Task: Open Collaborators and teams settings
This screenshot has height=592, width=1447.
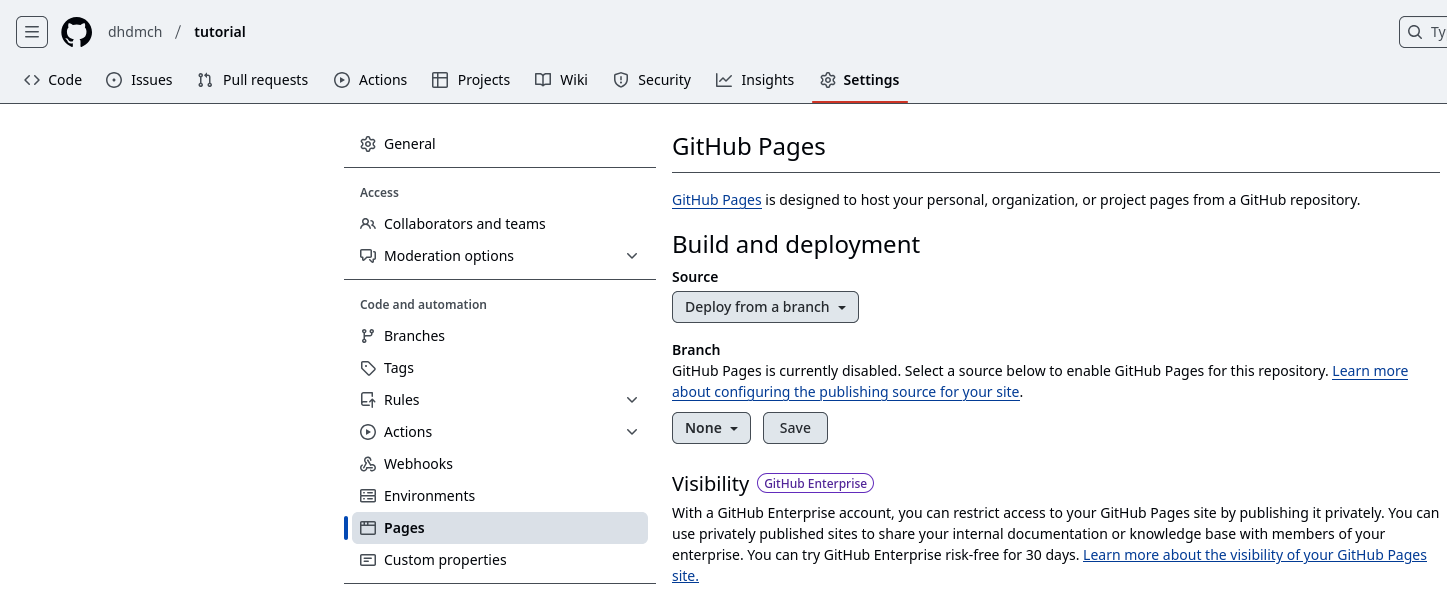Action: point(464,224)
